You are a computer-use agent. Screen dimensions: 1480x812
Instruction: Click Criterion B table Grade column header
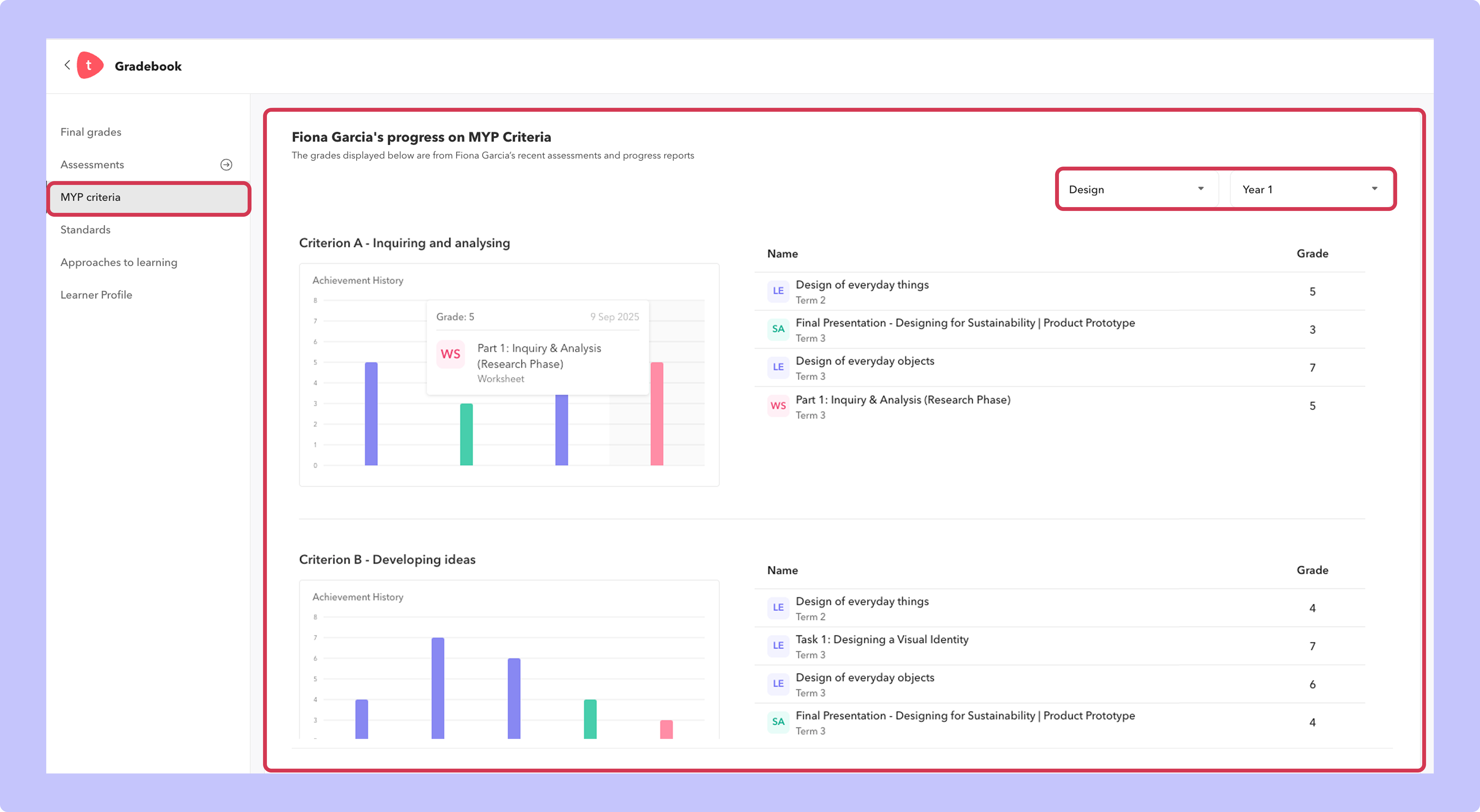(1312, 570)
